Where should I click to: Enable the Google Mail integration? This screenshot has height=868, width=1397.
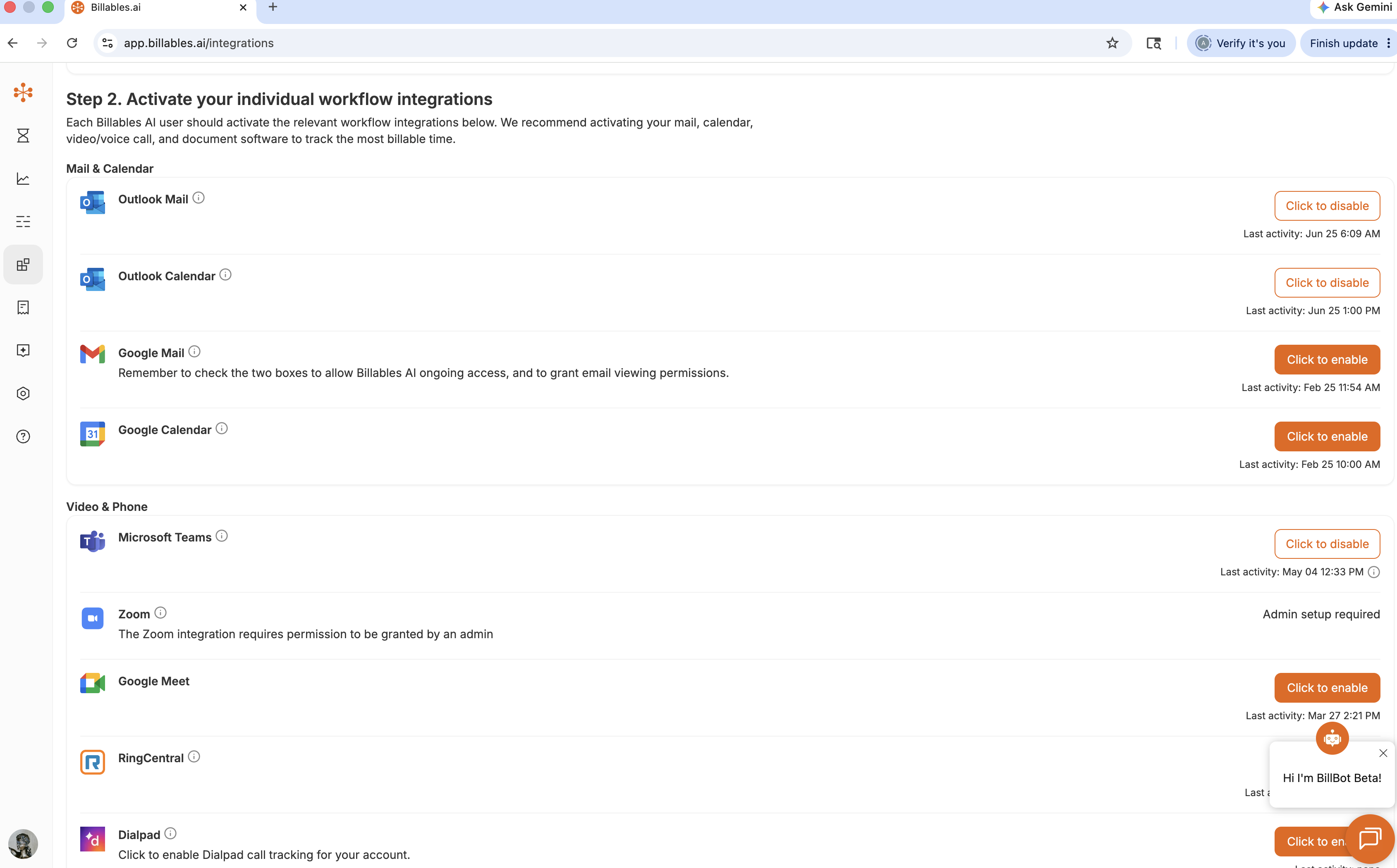tap(1327, 360)
